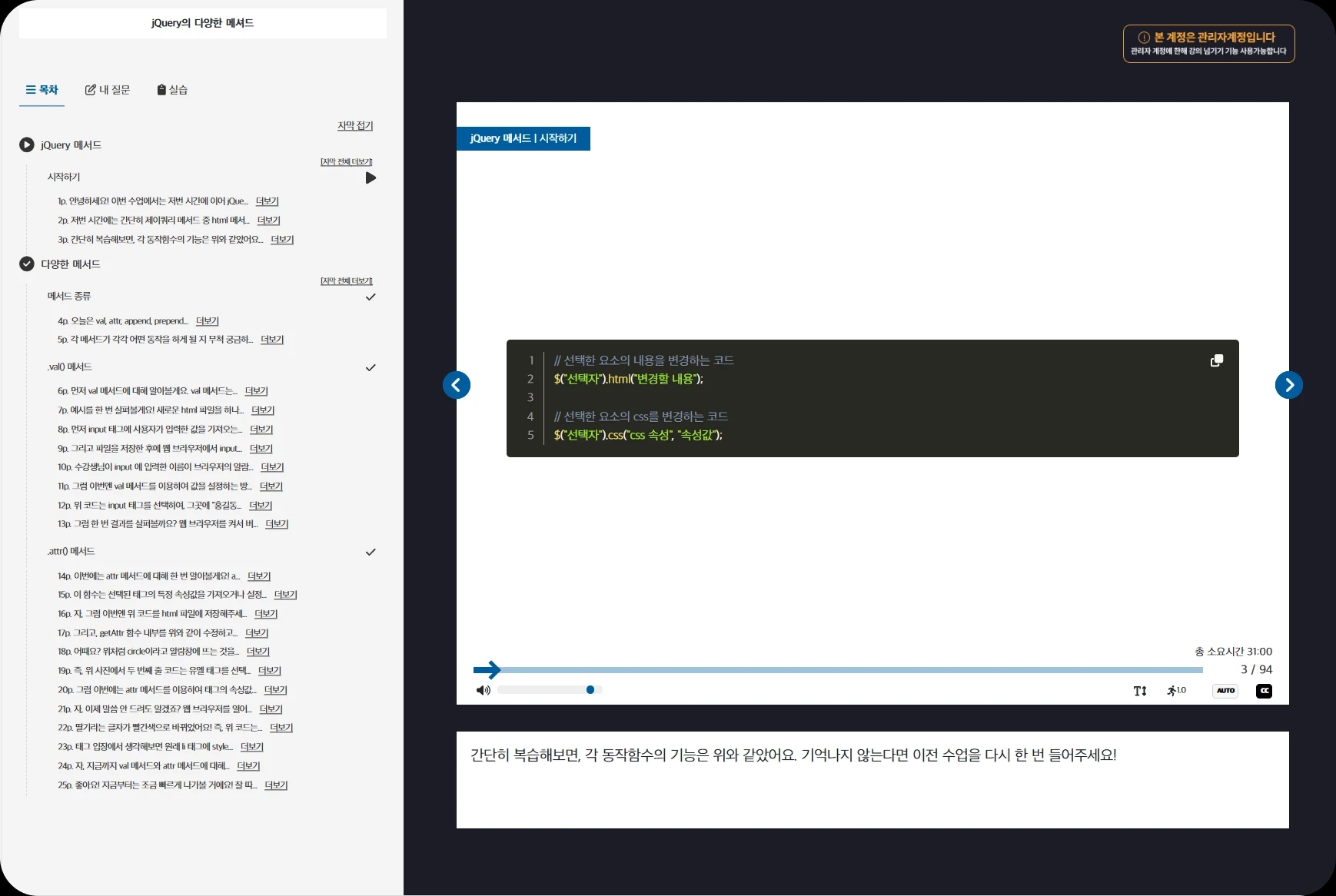The width and height of the screenshot is (1336, 896).
Task: Click 더보기 for subtitle 2p
Action: pyautogui.click(x=268, y=221)
